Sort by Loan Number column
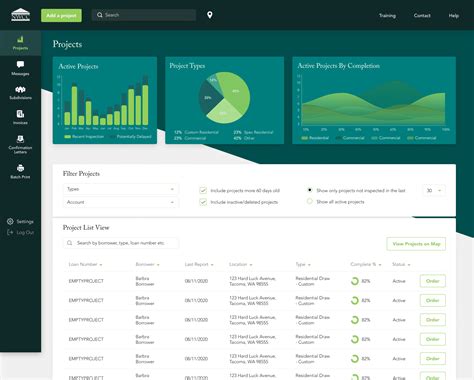 (85, 264)
